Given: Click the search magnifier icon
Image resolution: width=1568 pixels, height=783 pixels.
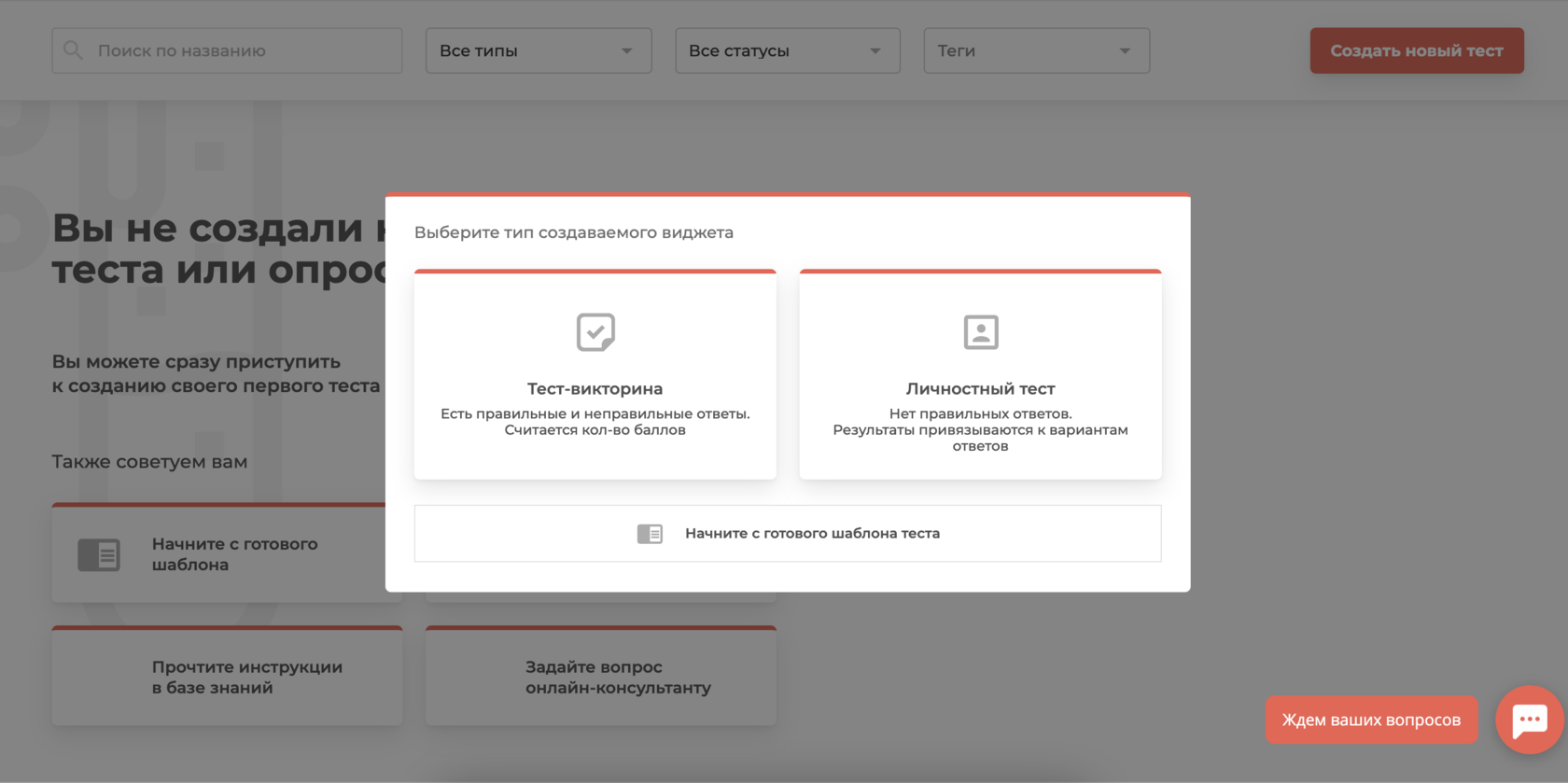Looking at the screenshot, I should pyautogui.click(x=73, y=50).
